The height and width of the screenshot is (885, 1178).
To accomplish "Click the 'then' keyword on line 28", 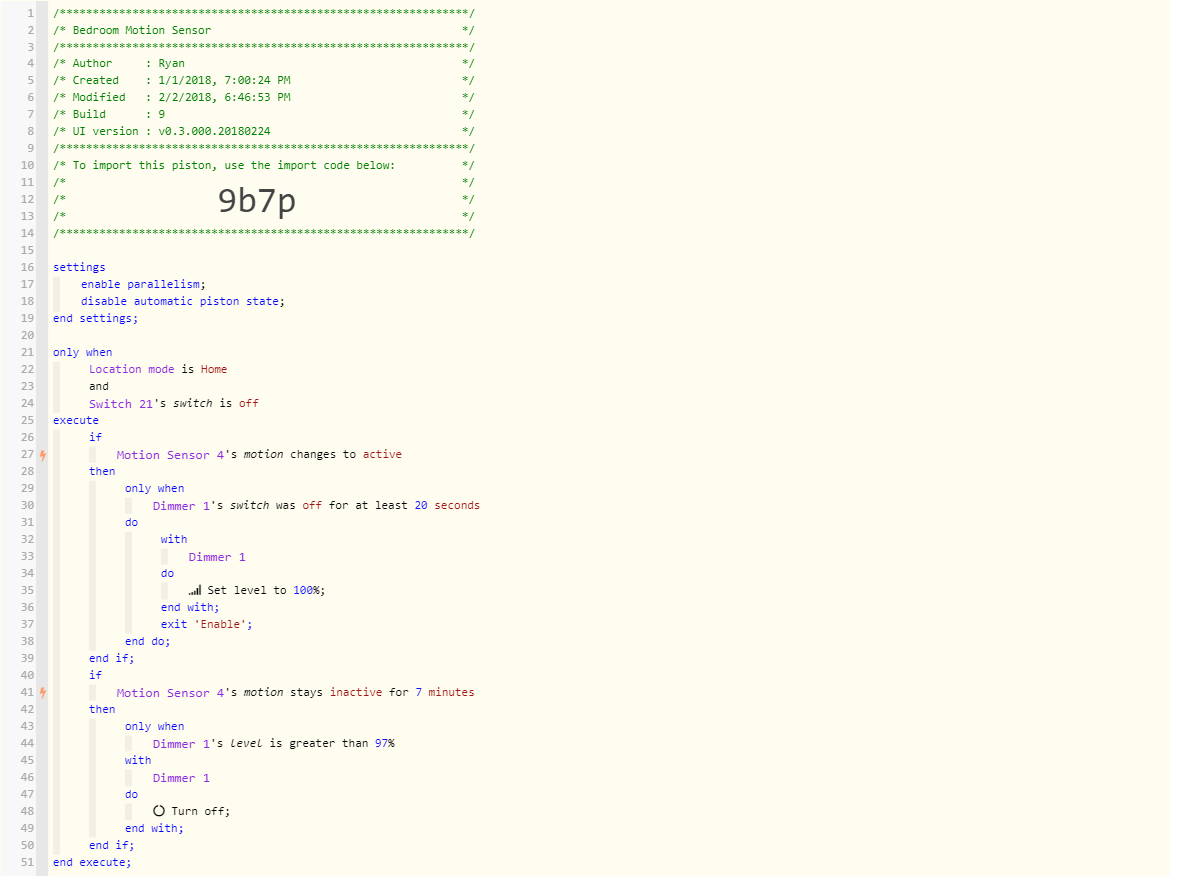I will point(102,472).
